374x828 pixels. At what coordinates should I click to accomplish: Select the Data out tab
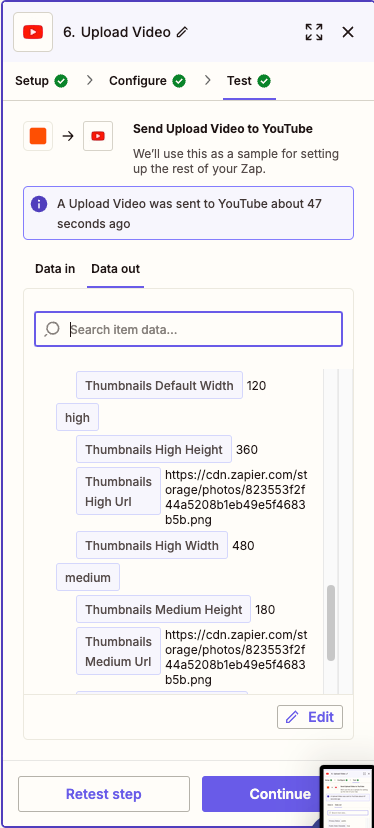tap(116, 269)
